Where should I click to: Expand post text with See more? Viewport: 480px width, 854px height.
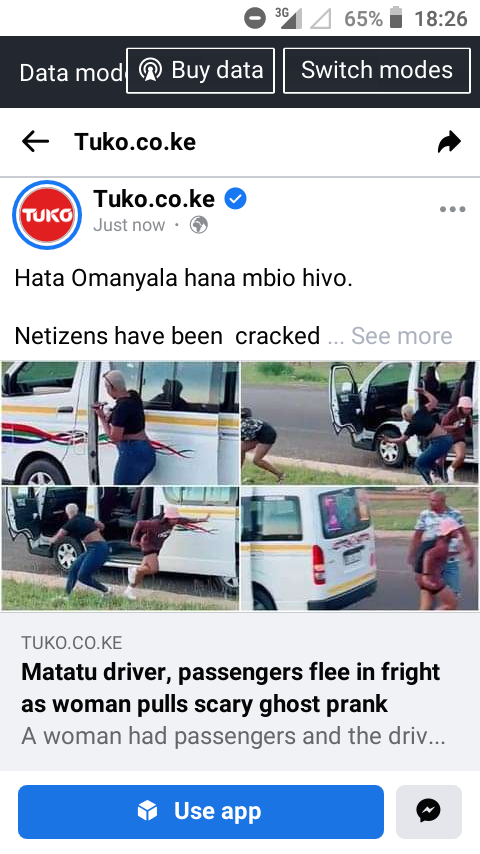click(402, 336)
